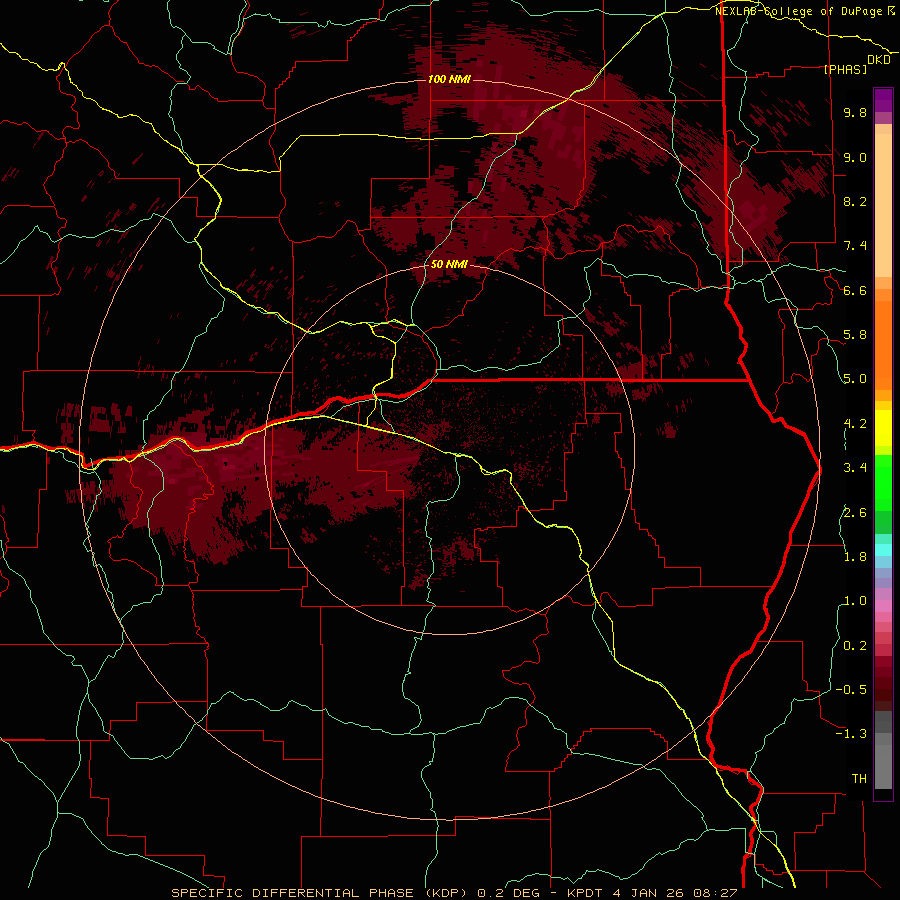Click the DKD product code label
Screen dimensions: 900x900
click(x=879, y=60)
